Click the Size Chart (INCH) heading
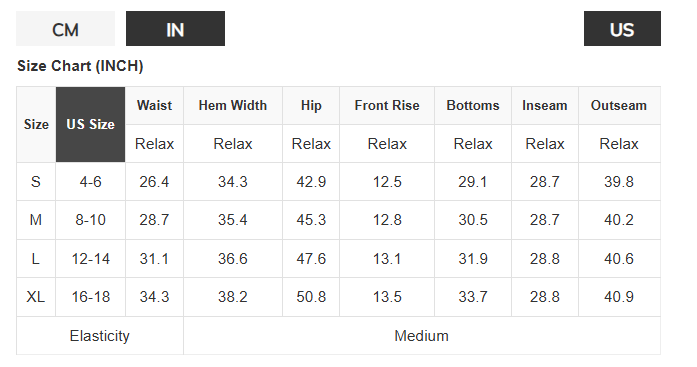Screen dimensions: 697x367 pos(80,66)
